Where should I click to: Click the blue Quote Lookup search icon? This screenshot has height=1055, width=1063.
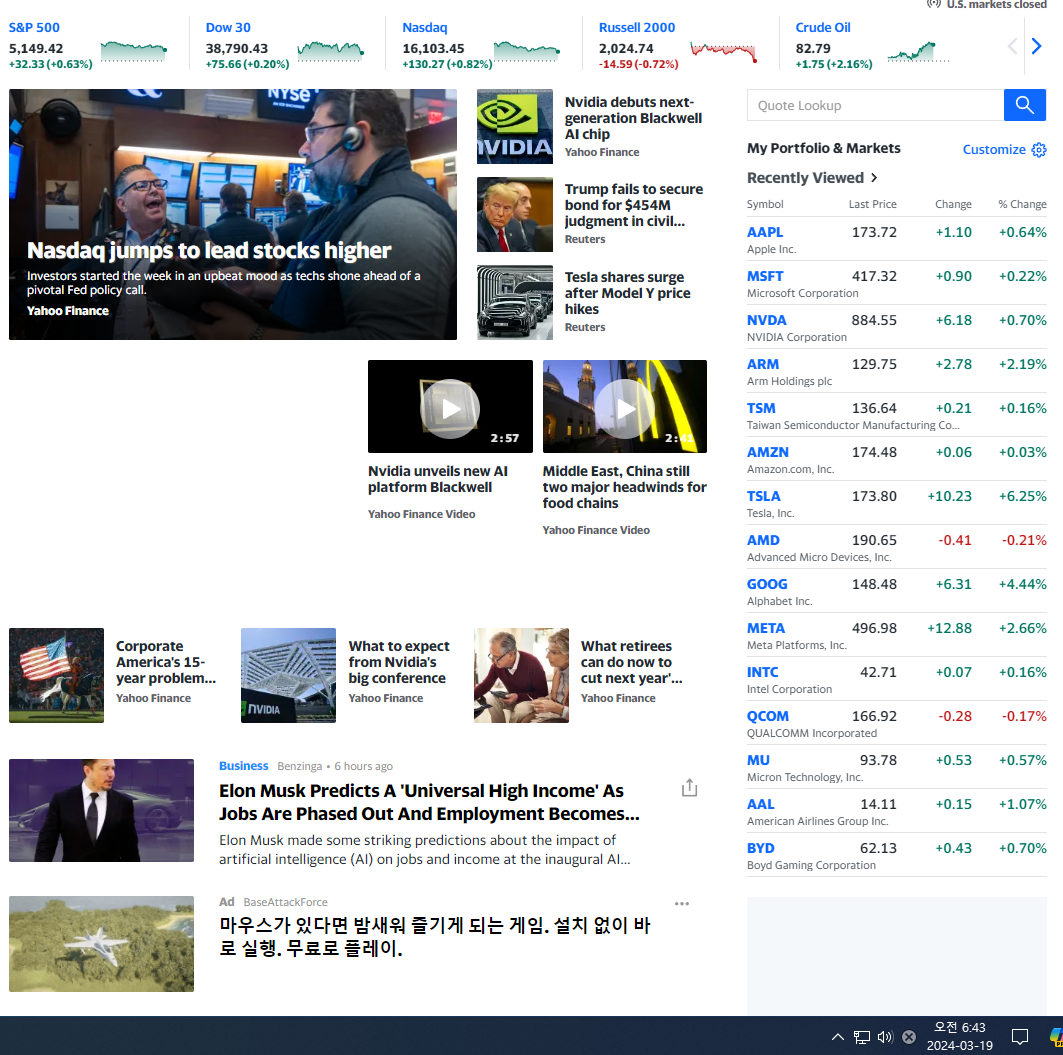(x=1024, y=105)
